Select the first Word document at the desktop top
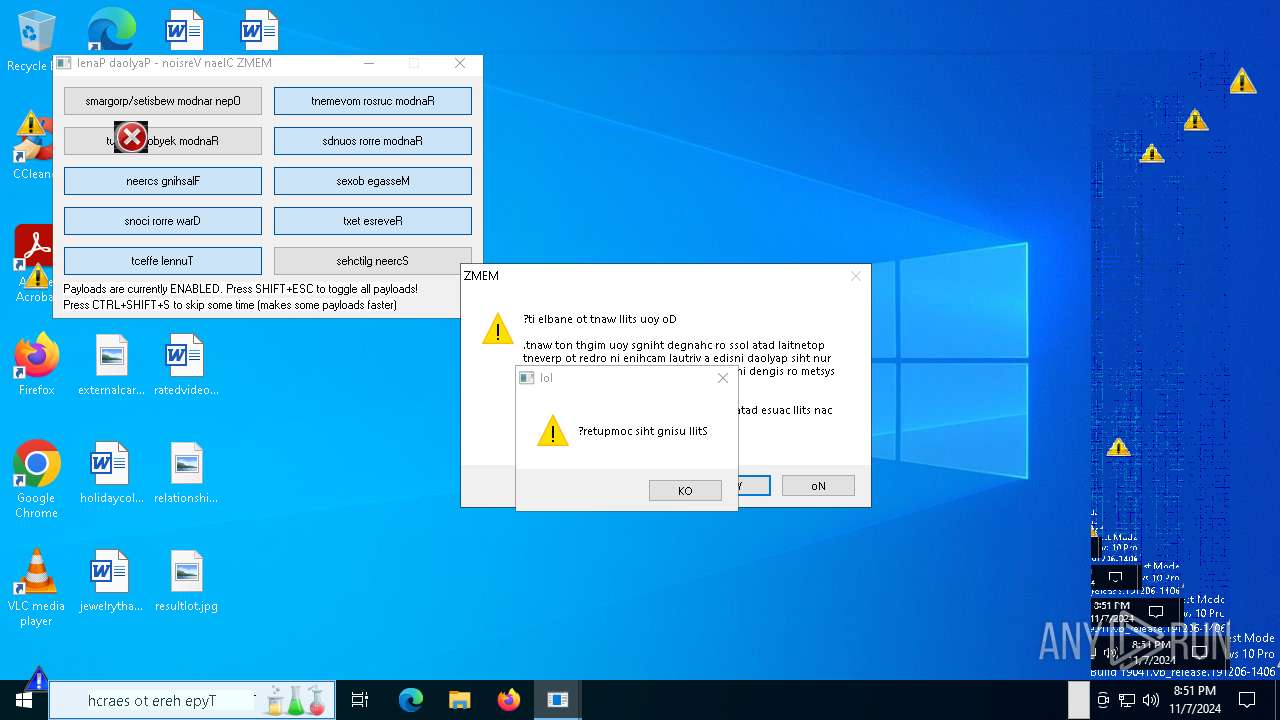Screen dimensions: 1280x720 coord(185,30)
